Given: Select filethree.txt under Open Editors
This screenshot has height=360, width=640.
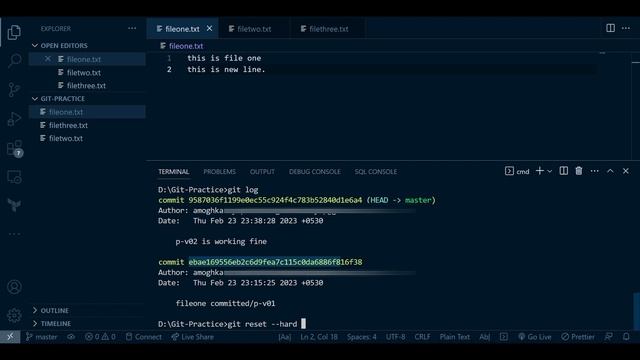Looking at the screenshot, I should tap(88, 85).
